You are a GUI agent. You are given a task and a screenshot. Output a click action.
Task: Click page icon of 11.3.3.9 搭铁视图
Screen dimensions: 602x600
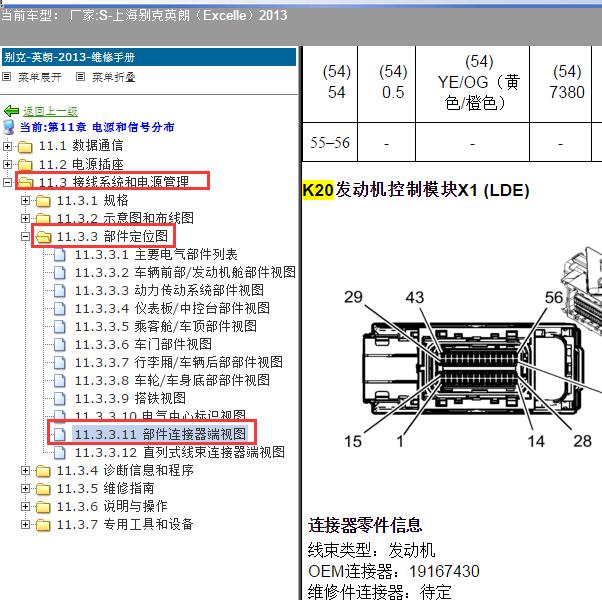tap(60, 398)
